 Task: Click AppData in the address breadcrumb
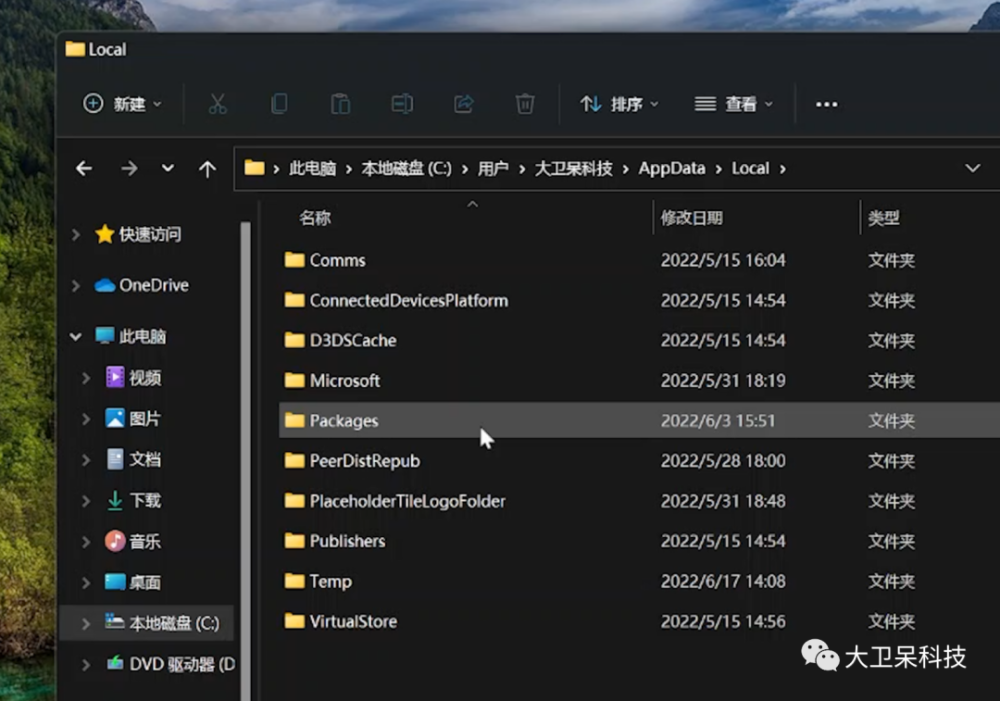pyautogui.click(x=672, y=169)
